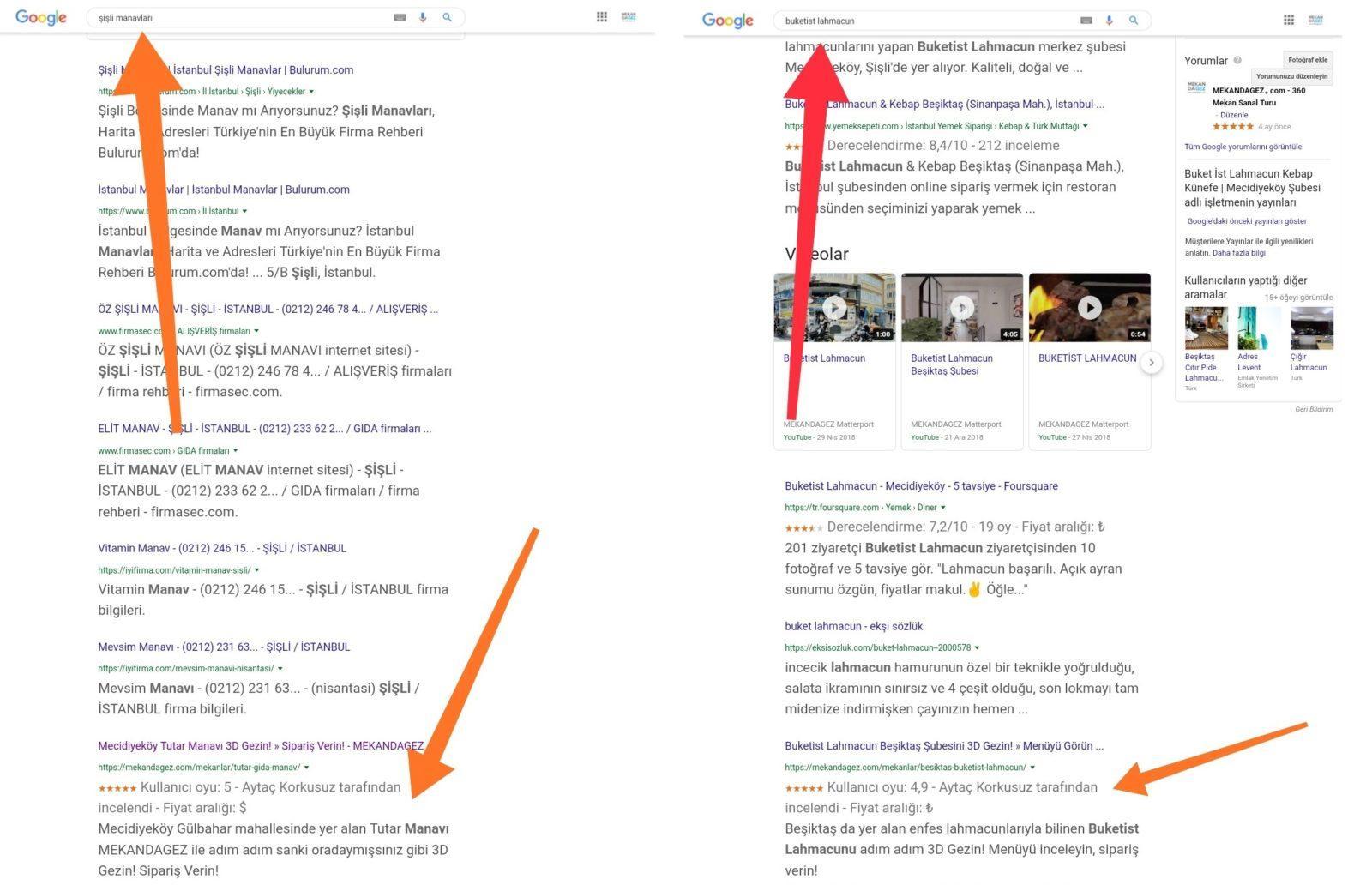Open the ELİT MANAV - ŞİŞLİ - İSTANBUL result
Screen dimensions: 1372x885
pyautogui.click(x=264, y=429)
